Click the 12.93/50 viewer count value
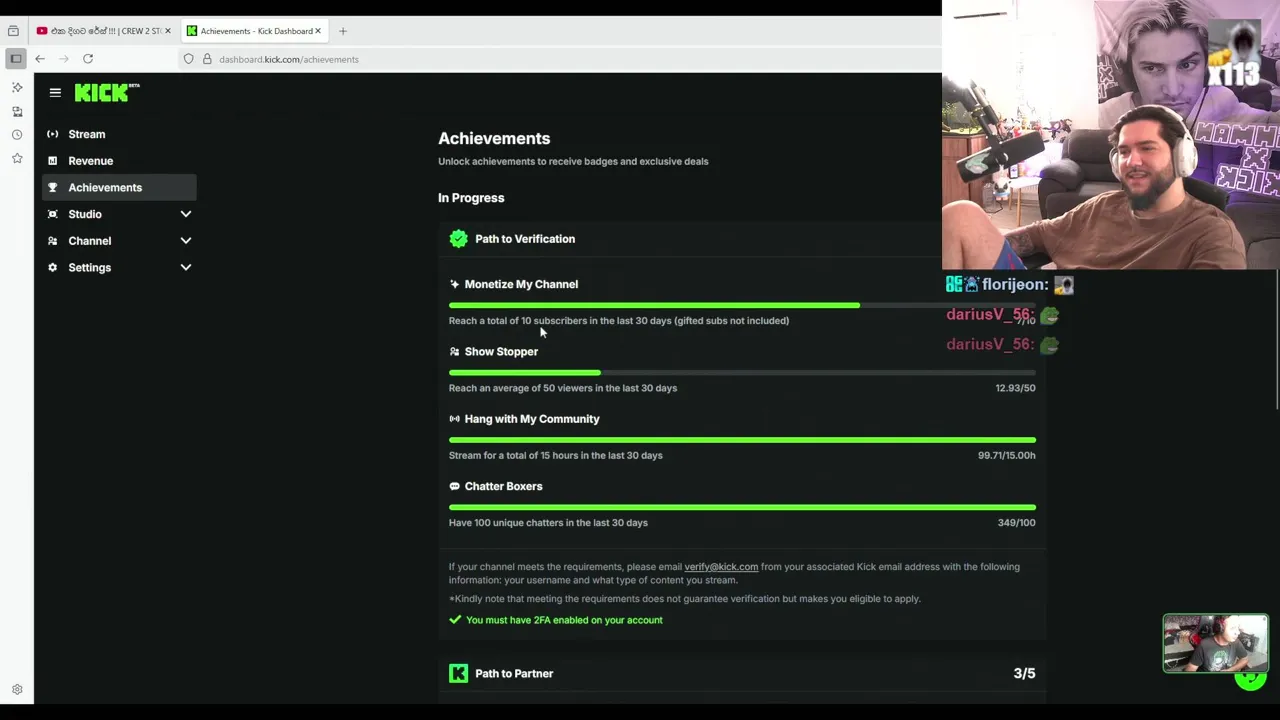This screenshot has height=720, width=1280. point(1015,388)
